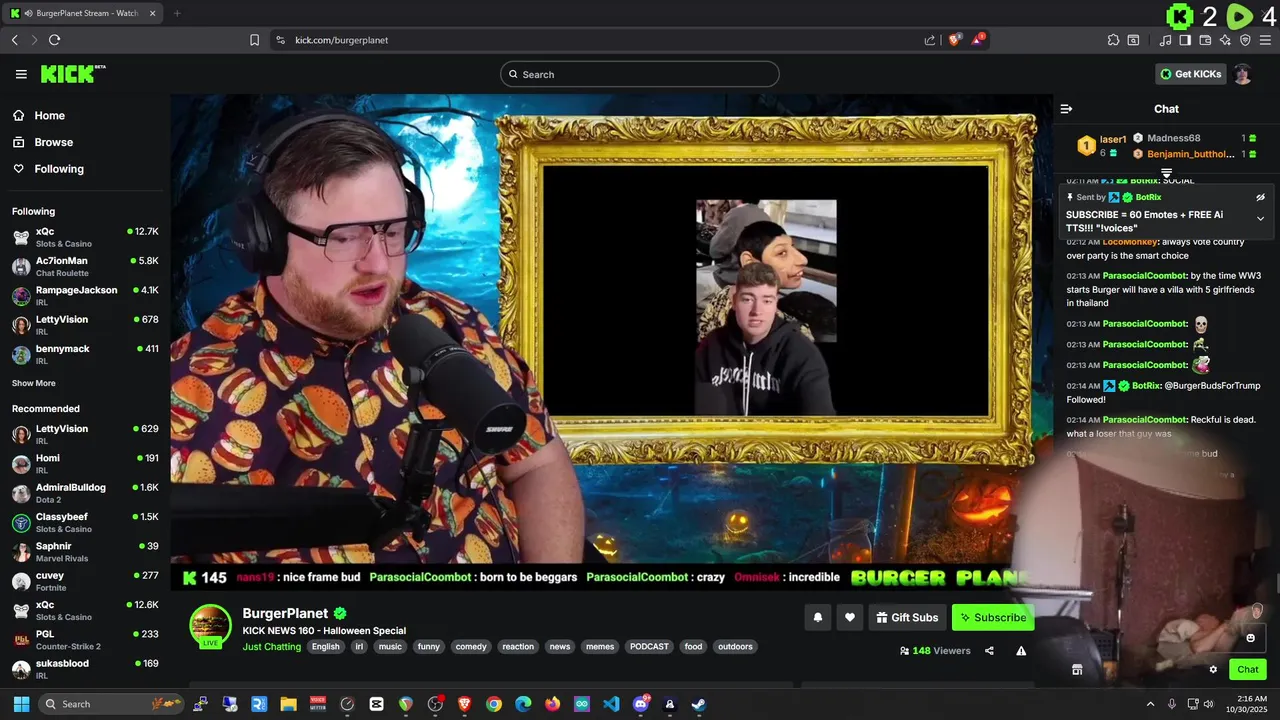Open the BurgerPlanet channel avatar

[210, 626]
